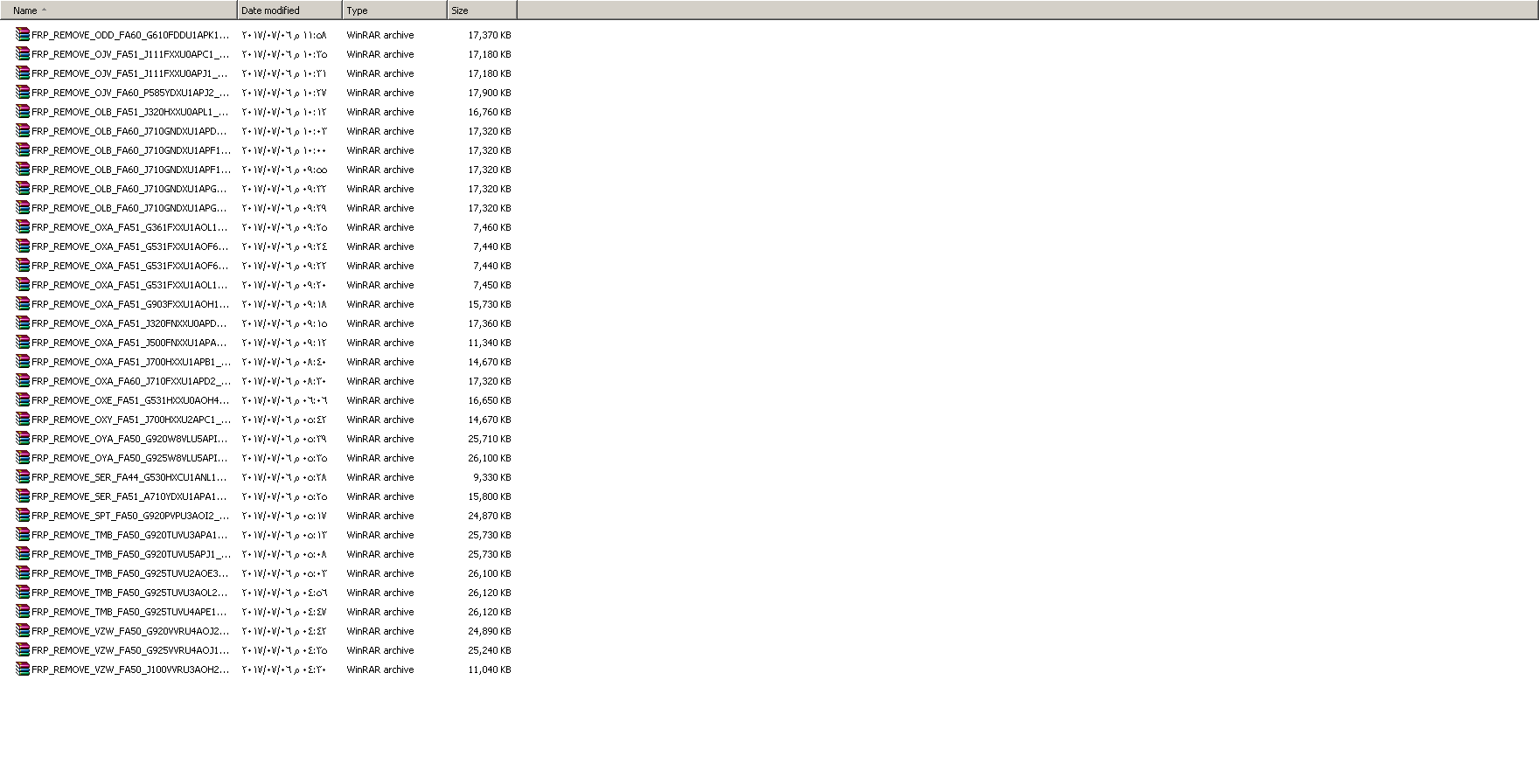
Task: Select archive icon for OXE_FA51_G531HXXU0AOH4
Action: (x=23, y=400)
